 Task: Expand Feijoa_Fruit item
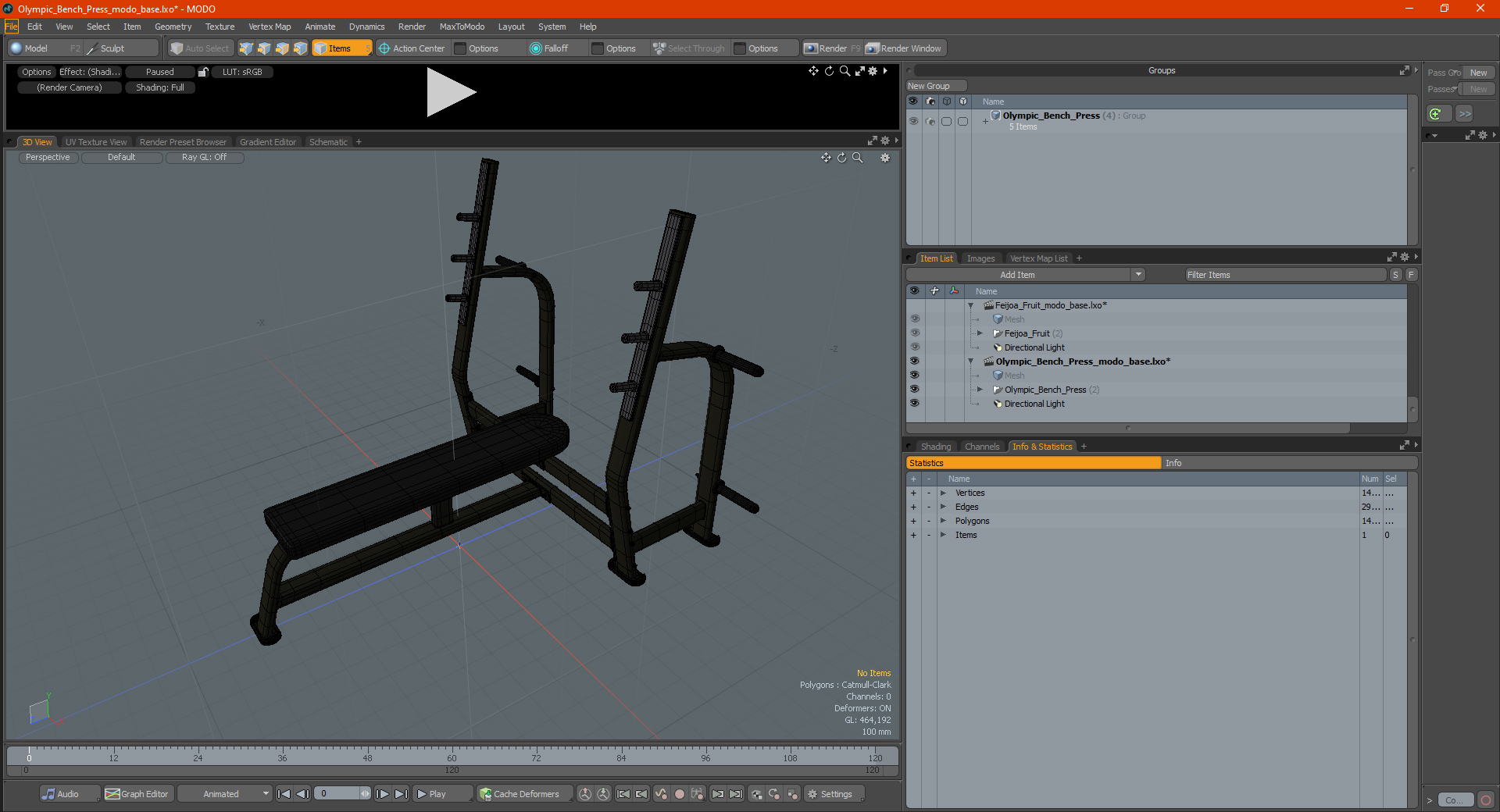pyautogui.click(x=980, y=333)
